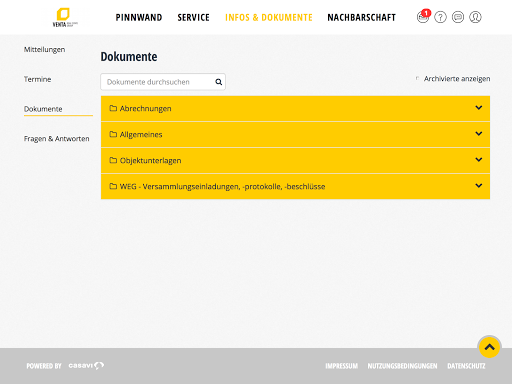The width and height of the screenshot is (512, 384).
Task: Expand the Allgemeines chevron
Action: (479, 134)
